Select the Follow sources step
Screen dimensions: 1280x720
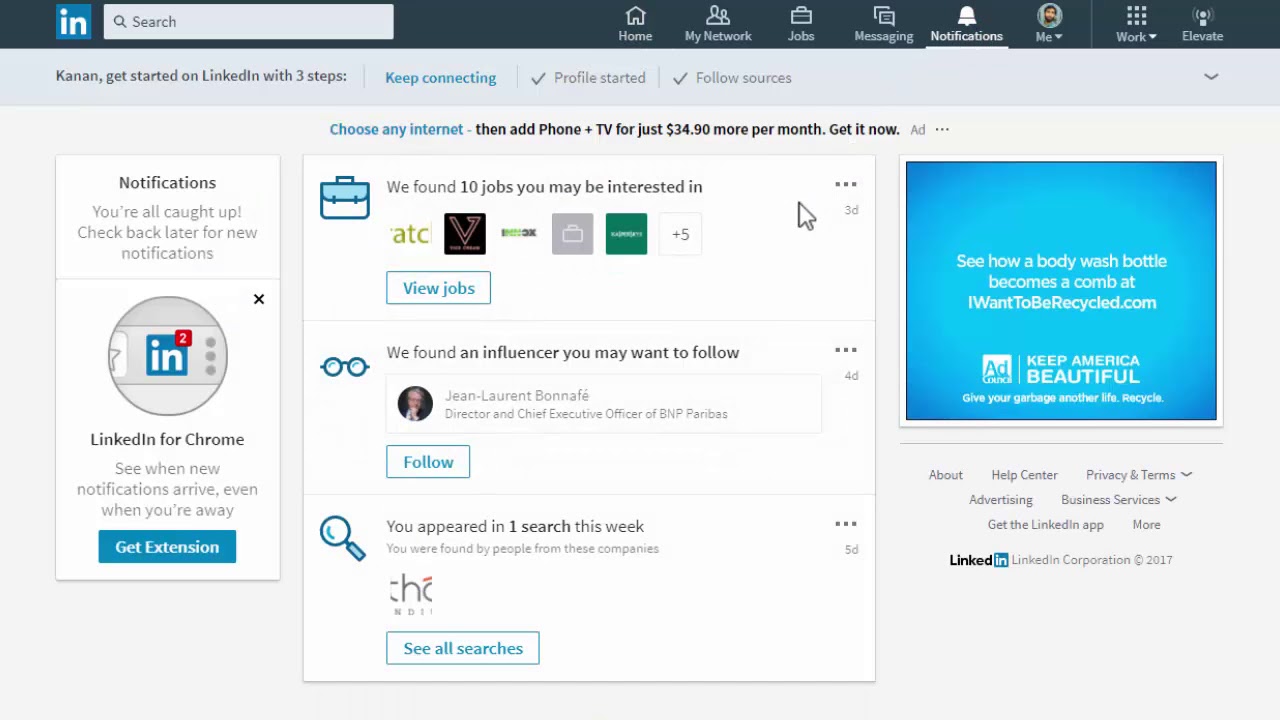pos(732,78)
